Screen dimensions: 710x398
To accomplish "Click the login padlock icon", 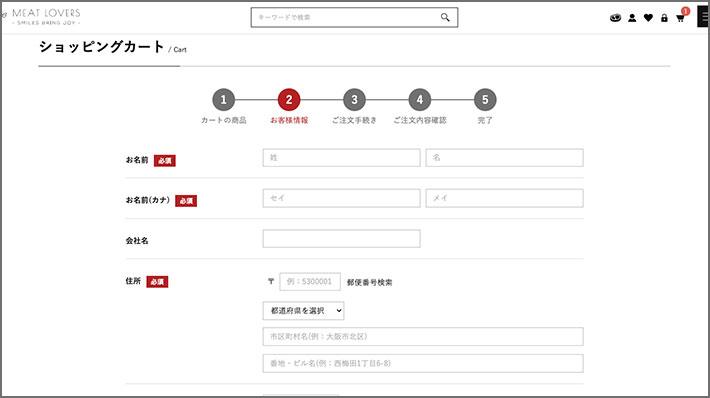I will coord(664,18).
